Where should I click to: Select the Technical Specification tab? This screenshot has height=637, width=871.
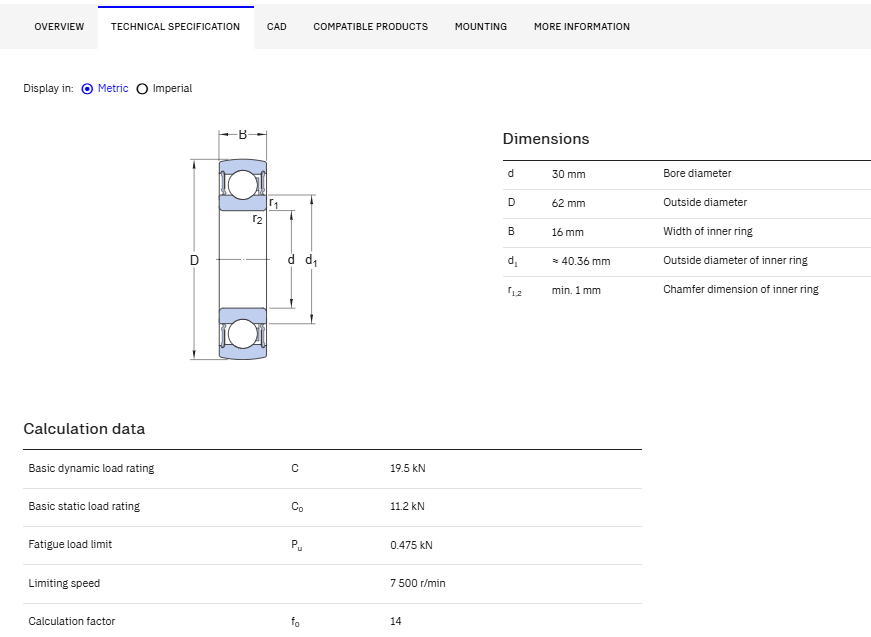176,27
